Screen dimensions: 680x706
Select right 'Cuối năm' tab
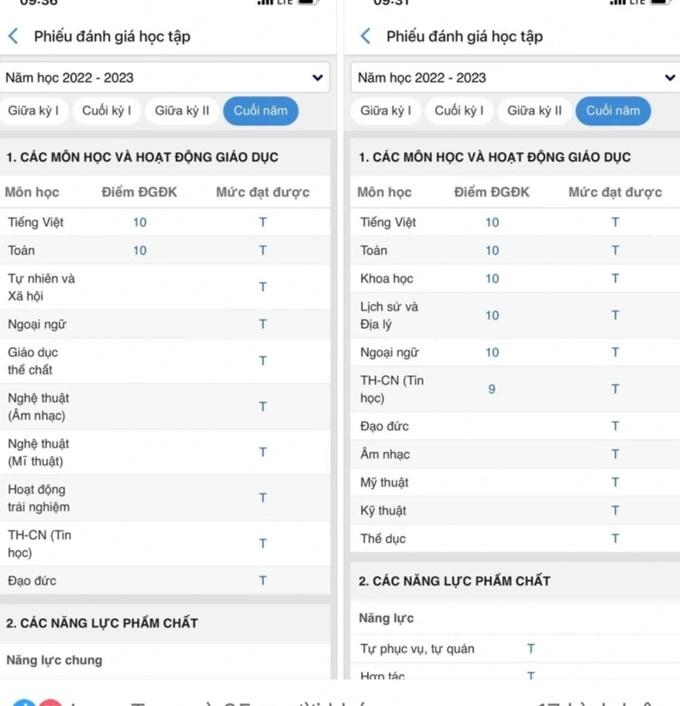613,111
